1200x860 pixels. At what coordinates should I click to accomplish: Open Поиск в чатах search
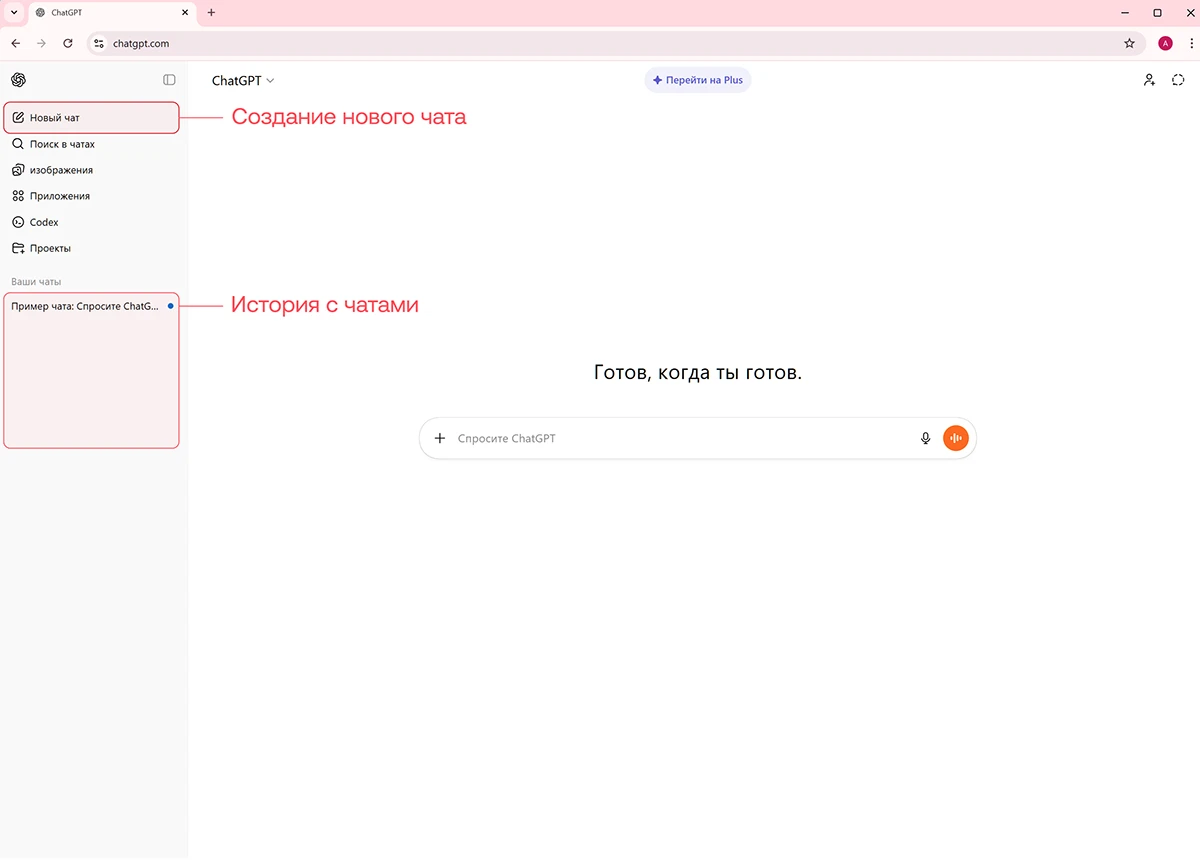click(x=61, y=144)
